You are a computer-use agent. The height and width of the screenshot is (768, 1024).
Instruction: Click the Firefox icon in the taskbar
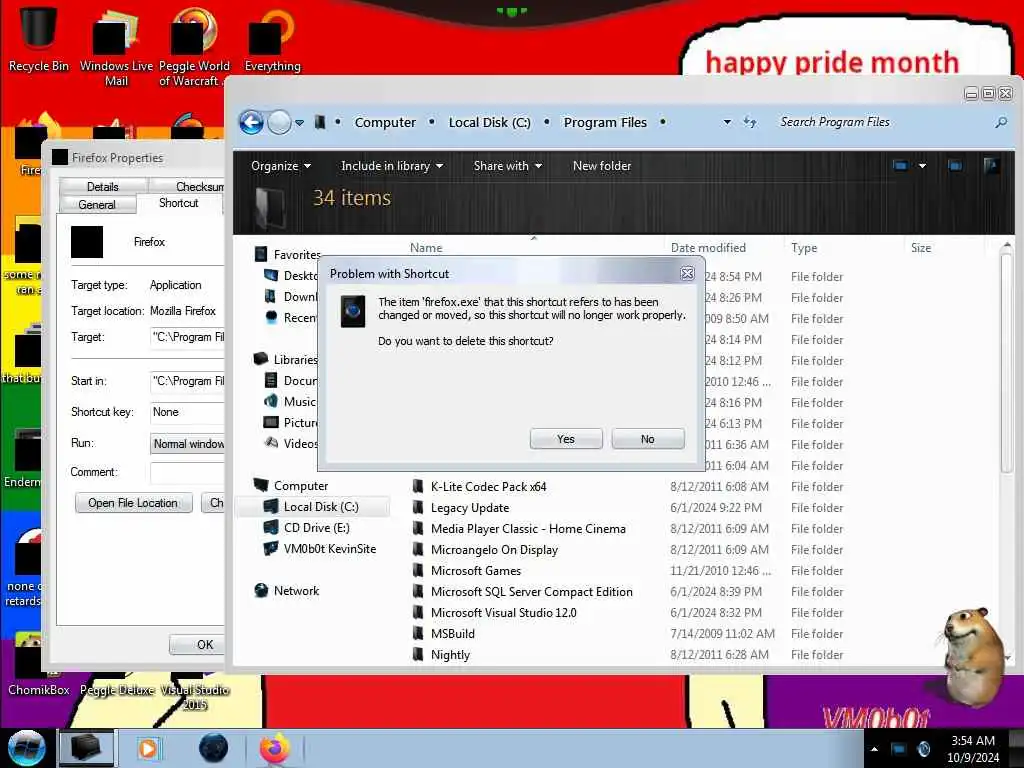(x=275, y=748)
